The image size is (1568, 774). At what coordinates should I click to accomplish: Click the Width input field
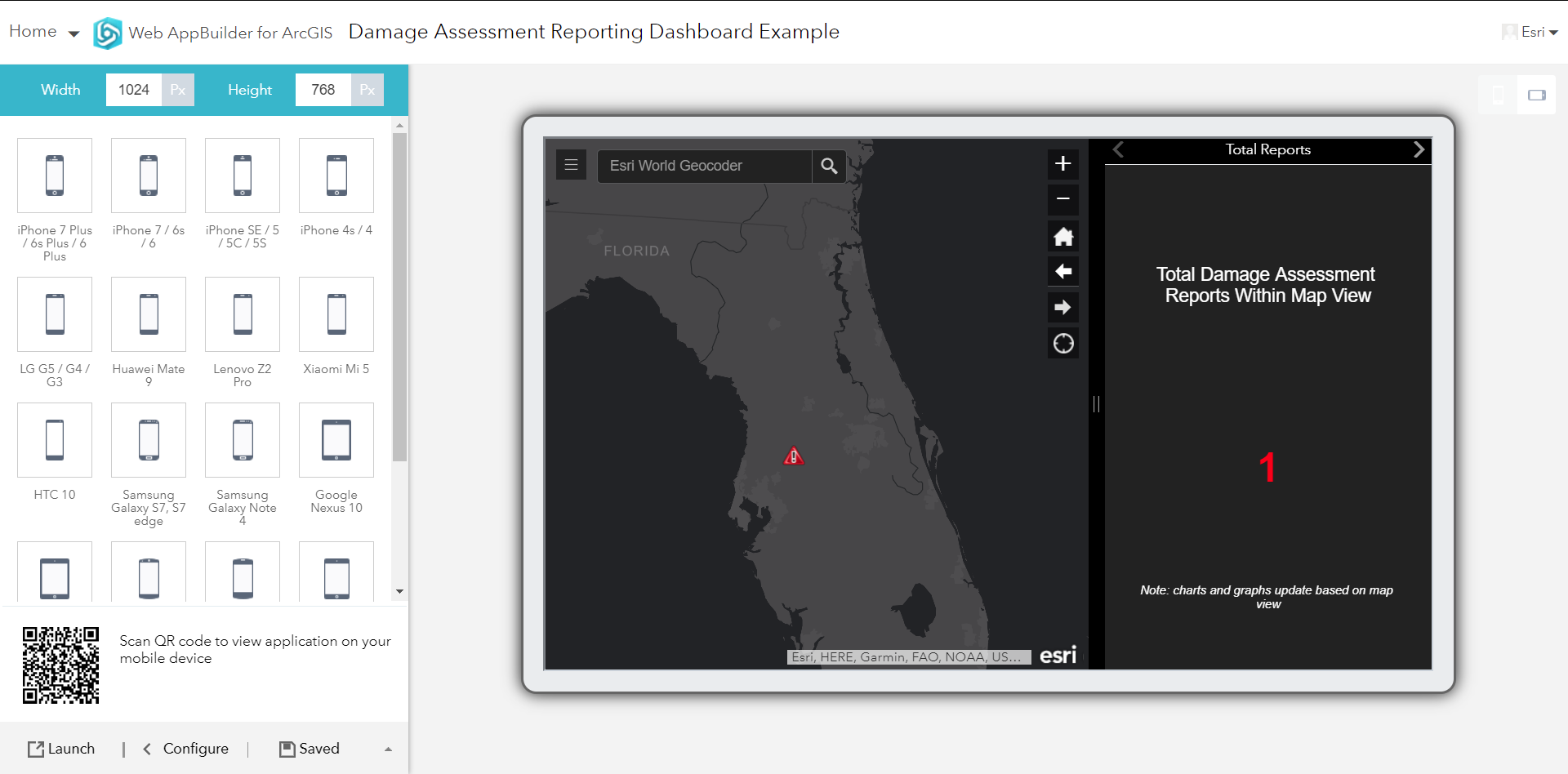click(x=134, y=90)
